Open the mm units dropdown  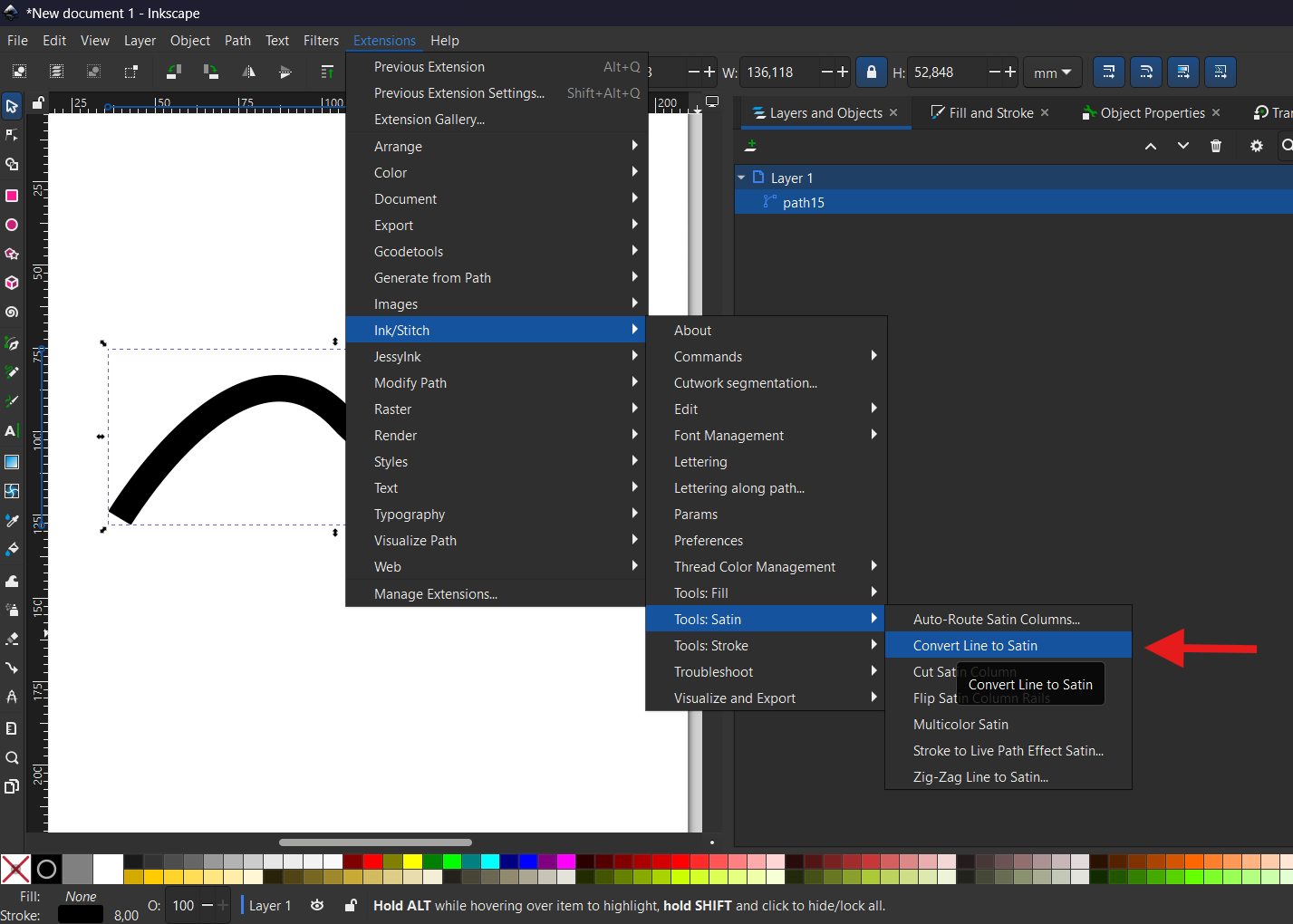point(1052,72)
